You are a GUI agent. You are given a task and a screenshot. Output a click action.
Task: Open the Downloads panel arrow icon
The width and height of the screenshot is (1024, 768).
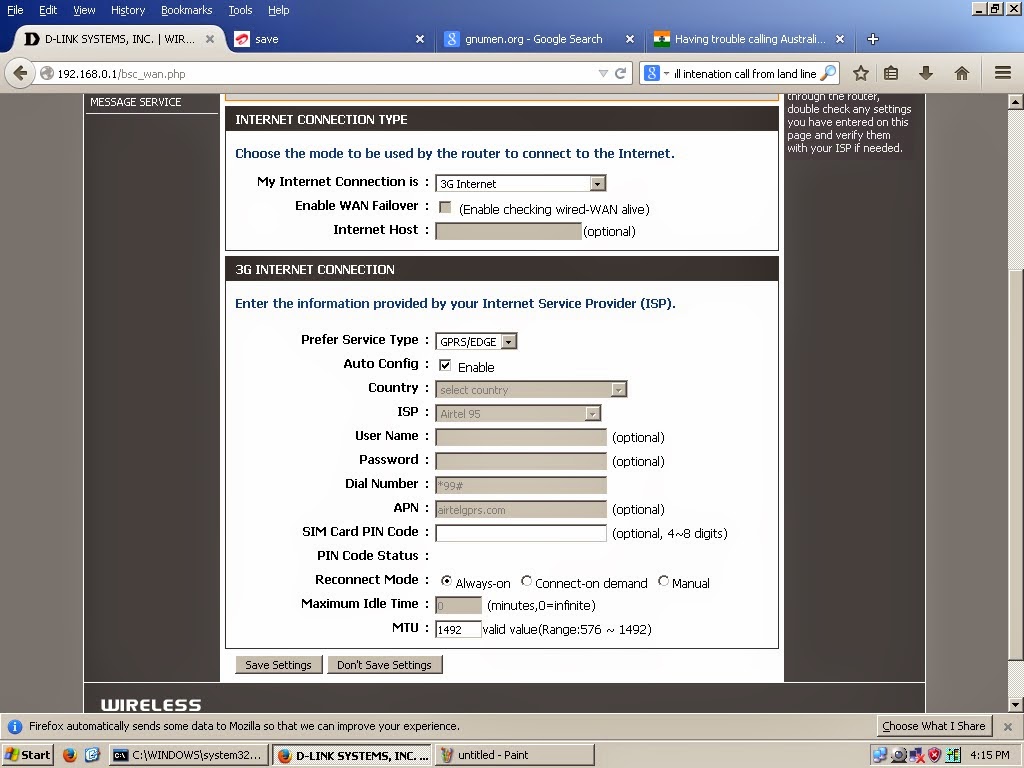[x=926, y=72]
